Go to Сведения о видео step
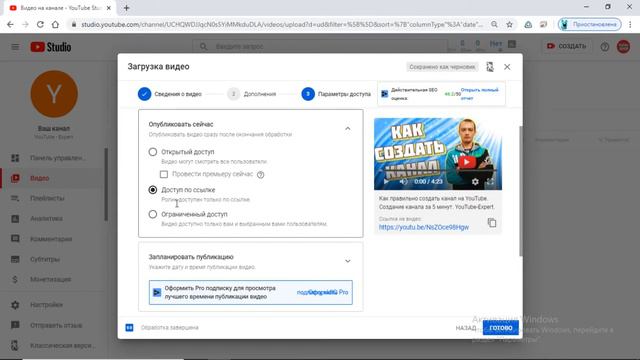640x360 pixels. (x=170, y=94)
